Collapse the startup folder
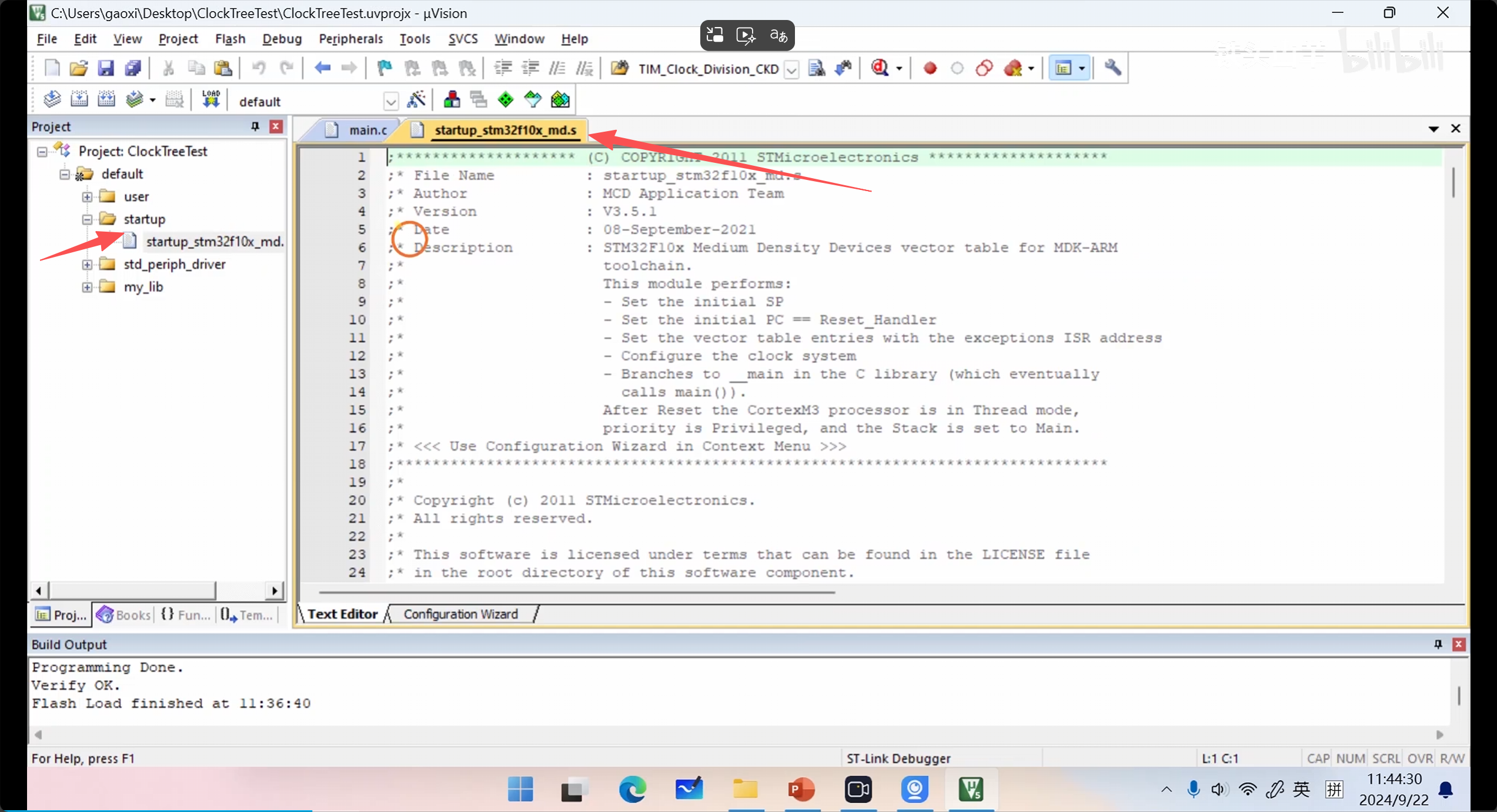The width and height of the screenshot is (1497, 812). click(x=87, y=219)
